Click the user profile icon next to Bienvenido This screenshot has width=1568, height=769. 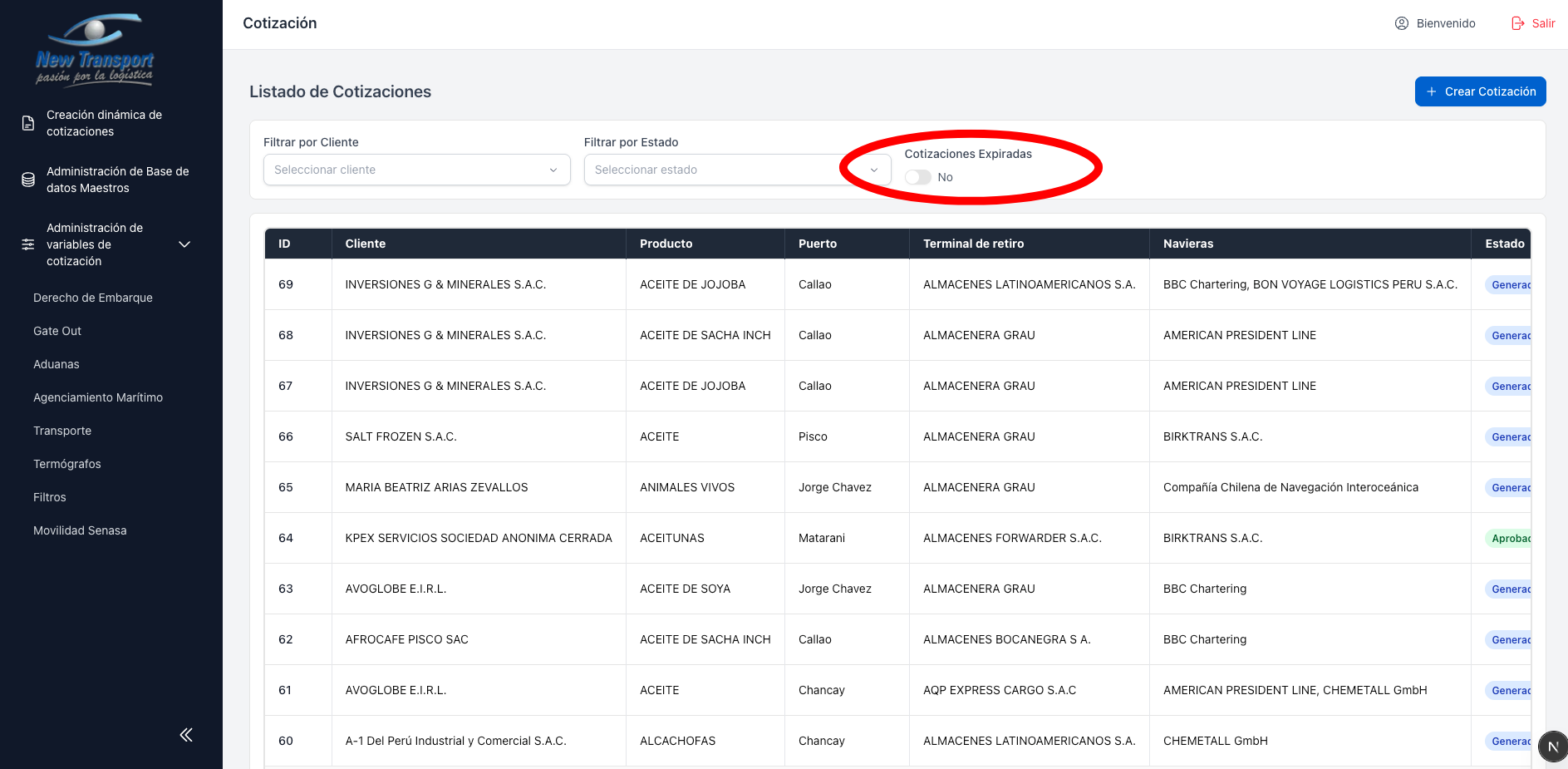click(x=1401, y=23)
